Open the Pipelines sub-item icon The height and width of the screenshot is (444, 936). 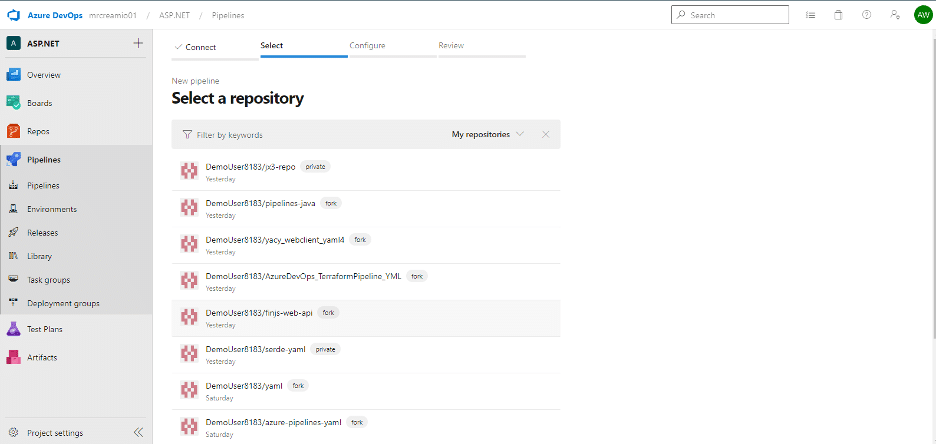coord(13,186)
